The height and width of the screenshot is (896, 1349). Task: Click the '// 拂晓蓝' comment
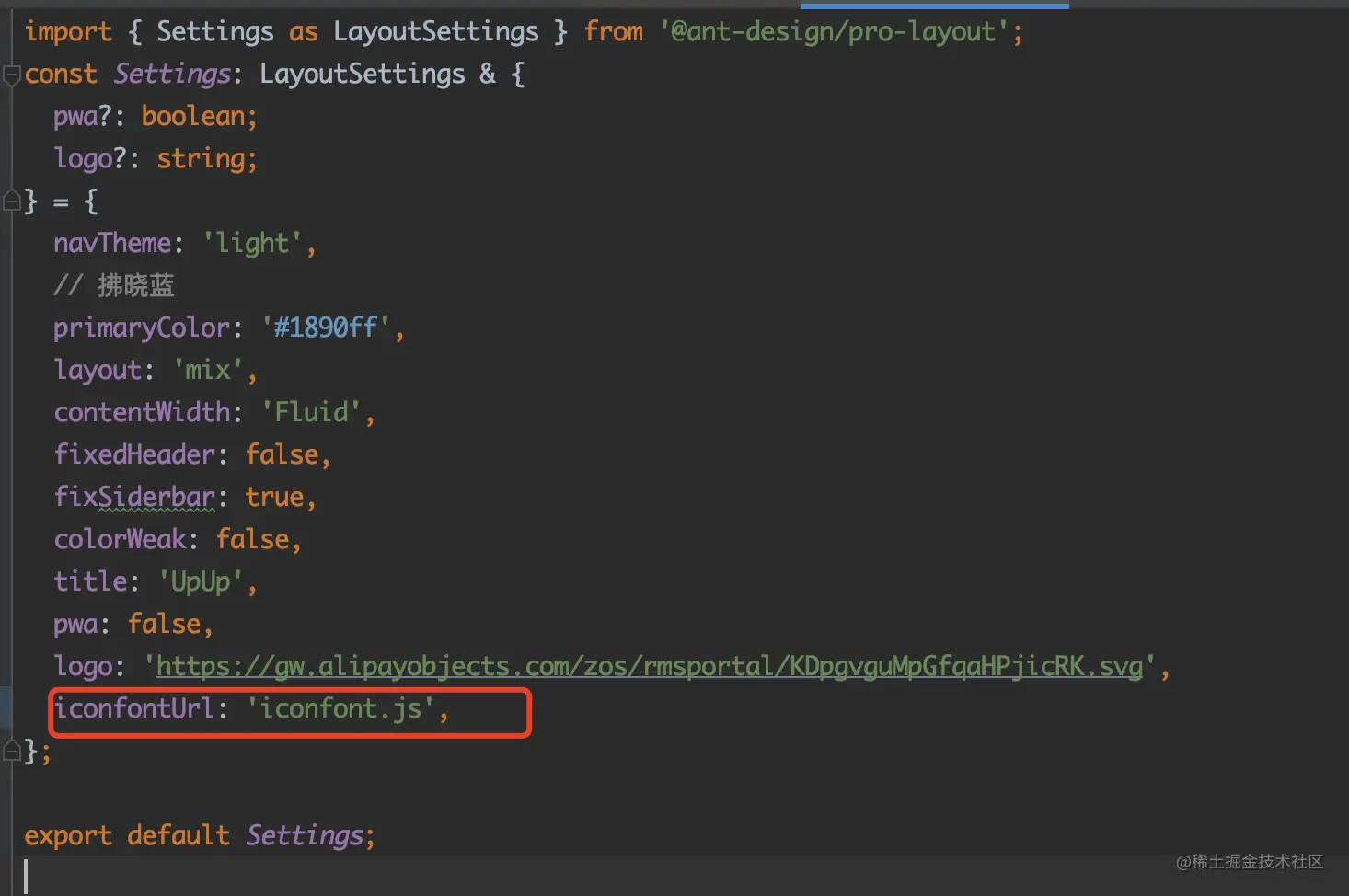tap(114, 285)
